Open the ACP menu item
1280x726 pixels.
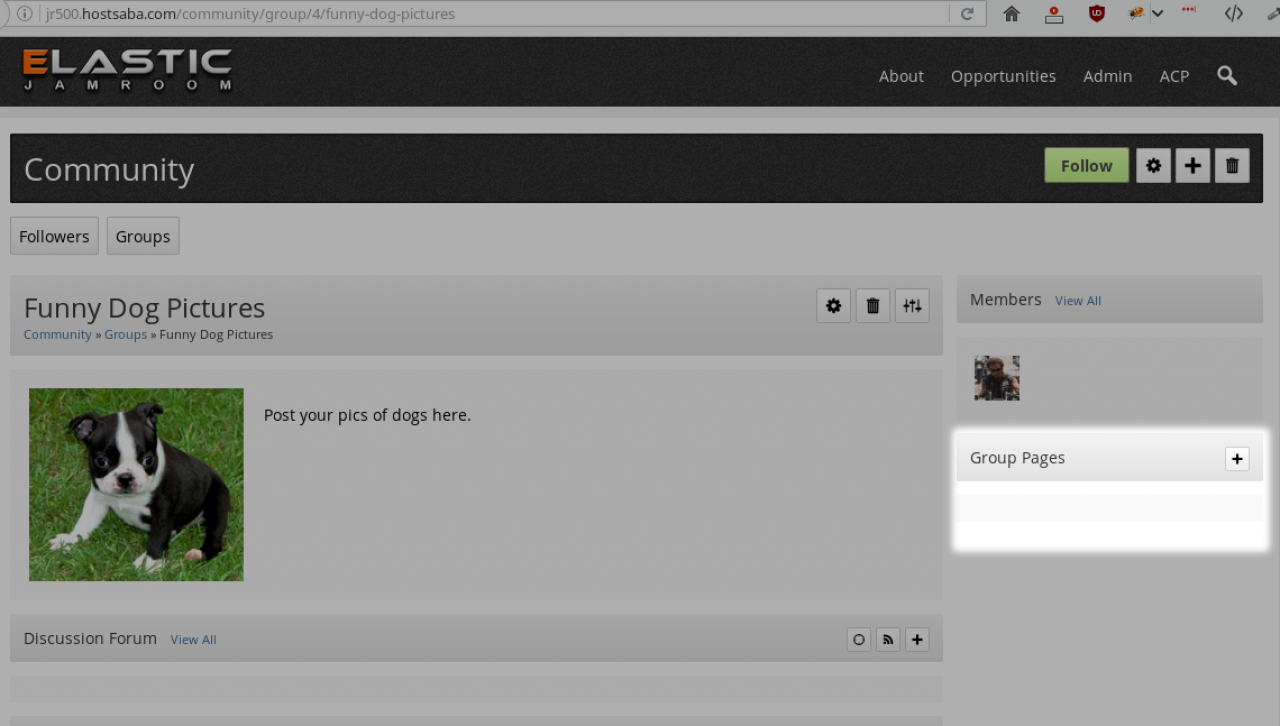(x=1174, y=76)
